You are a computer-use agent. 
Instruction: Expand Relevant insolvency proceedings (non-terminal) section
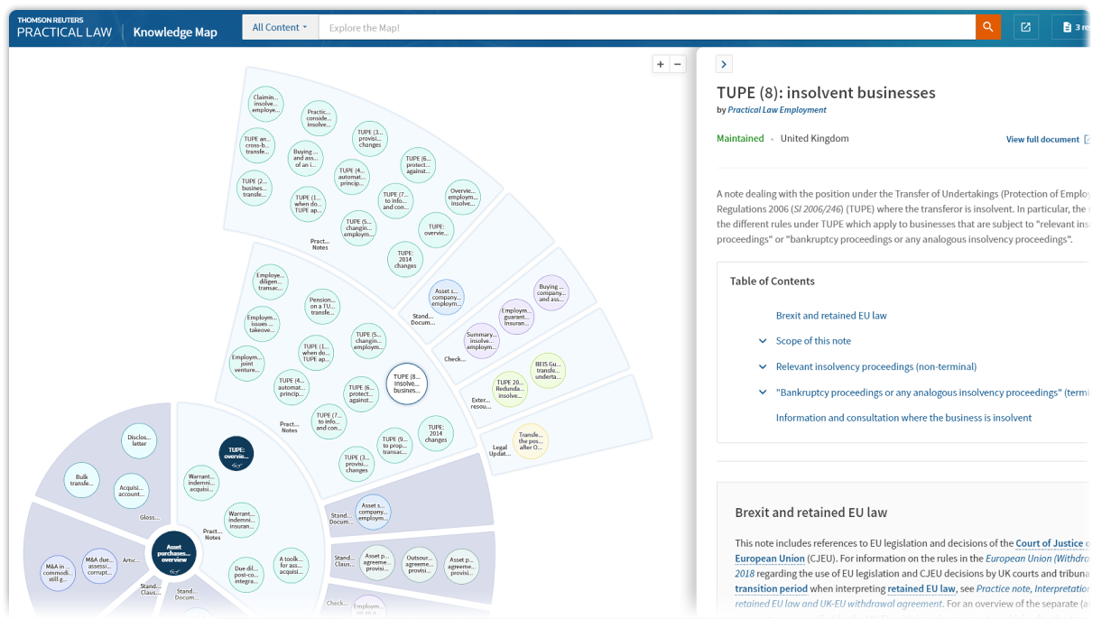click(763, 367)
